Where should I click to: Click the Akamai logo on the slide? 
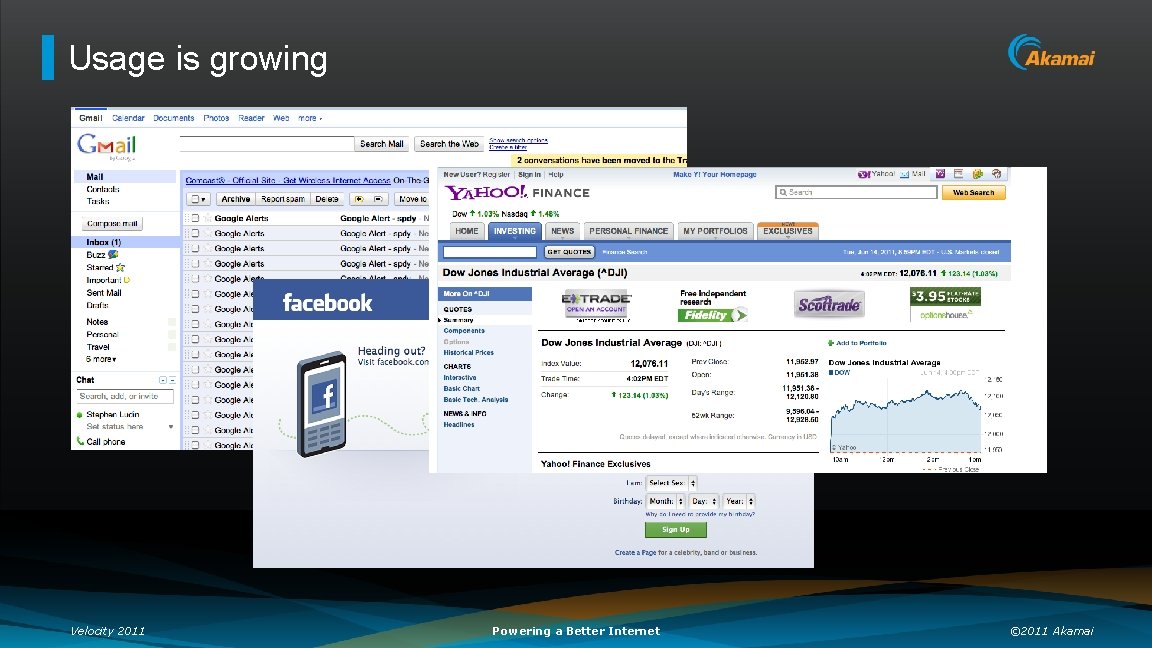coord(1051,53)
